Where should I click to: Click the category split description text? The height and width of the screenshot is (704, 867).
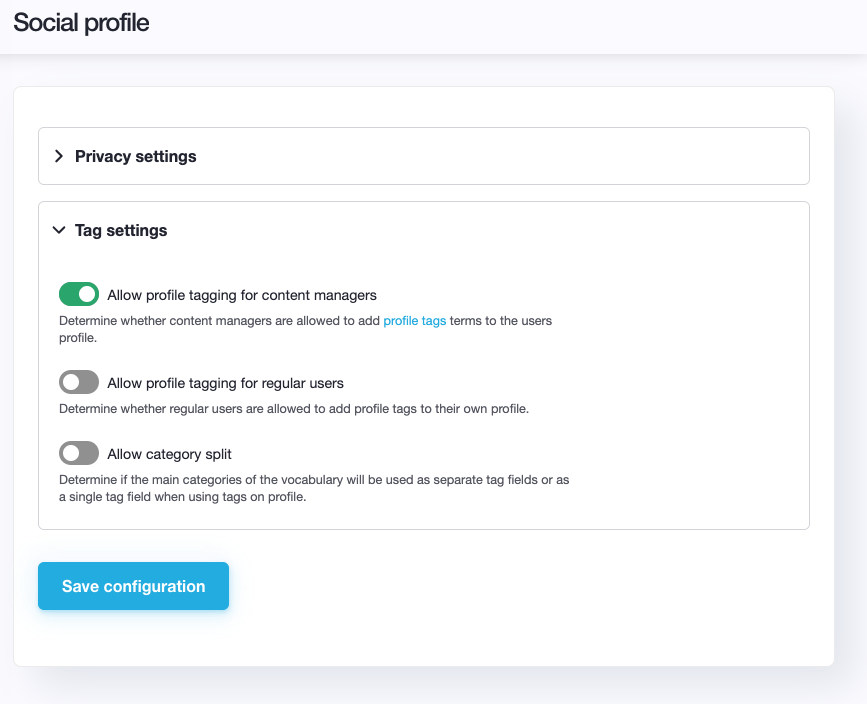(x=313, y=480)
